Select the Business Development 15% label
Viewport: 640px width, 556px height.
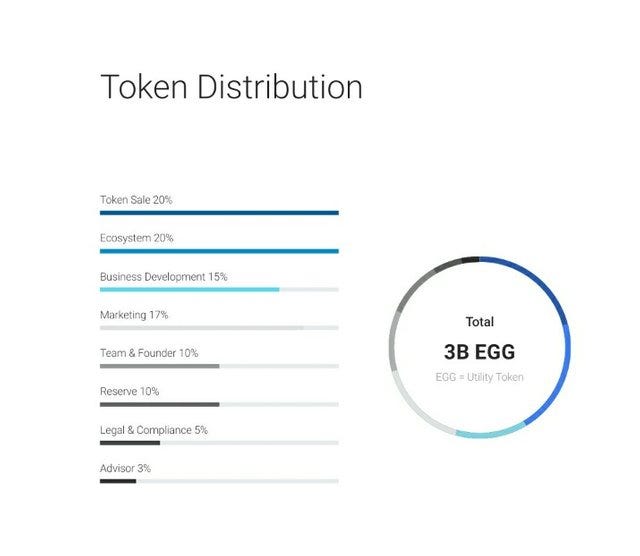coord(164,277)
